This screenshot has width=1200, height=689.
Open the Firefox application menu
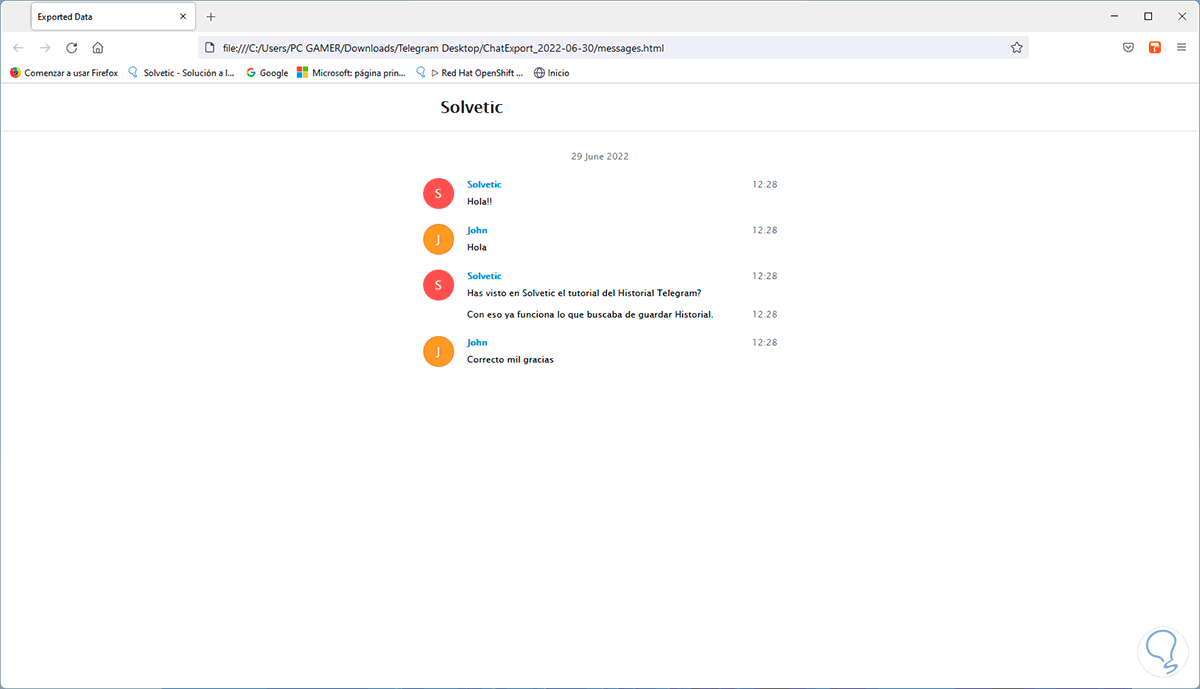click(1182, 48)
